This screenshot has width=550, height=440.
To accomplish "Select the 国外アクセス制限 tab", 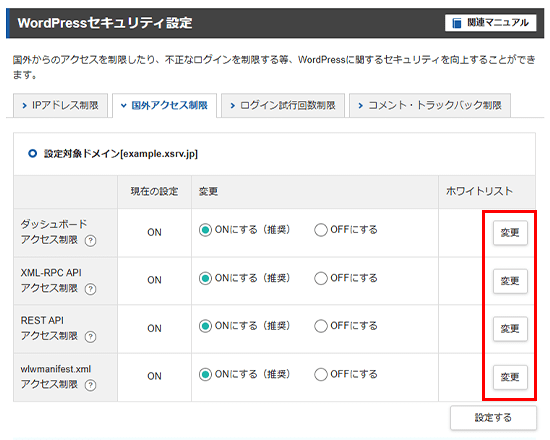I will 164,105.
